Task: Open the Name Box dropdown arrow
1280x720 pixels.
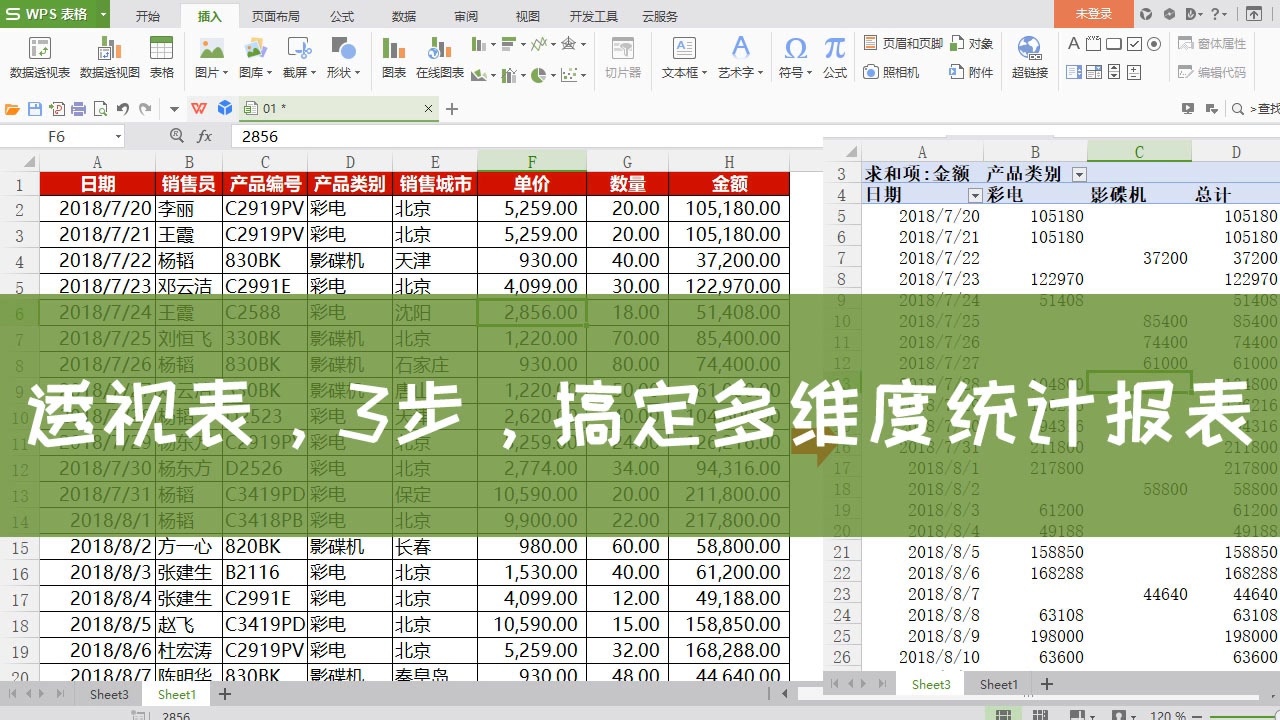Action: pos(117,136)
